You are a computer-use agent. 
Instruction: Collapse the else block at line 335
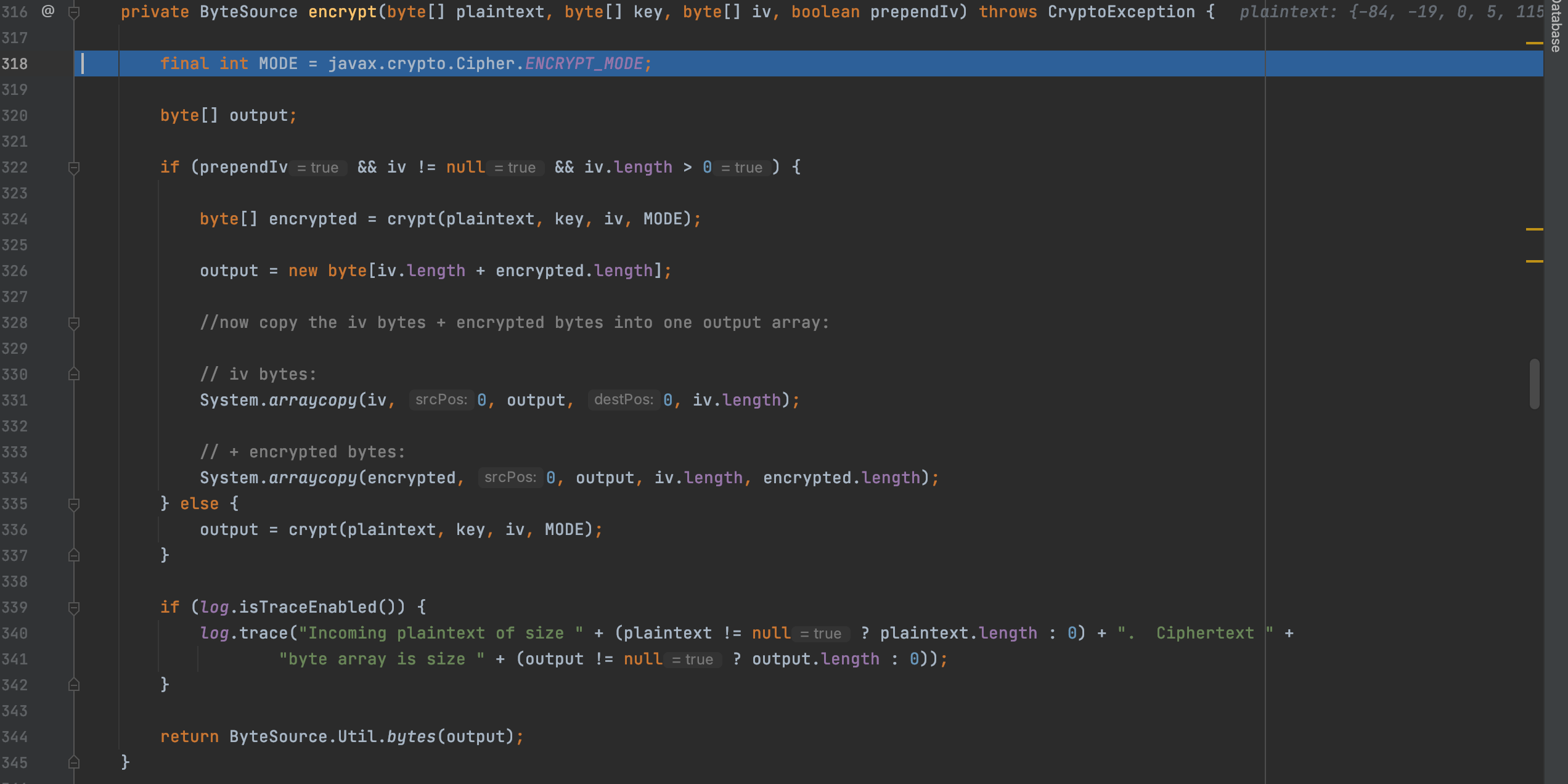[73, 504]
